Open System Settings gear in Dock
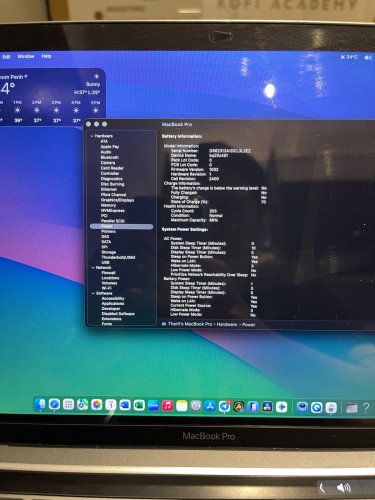Screen dimensions: 375x500 click(196, 406)
